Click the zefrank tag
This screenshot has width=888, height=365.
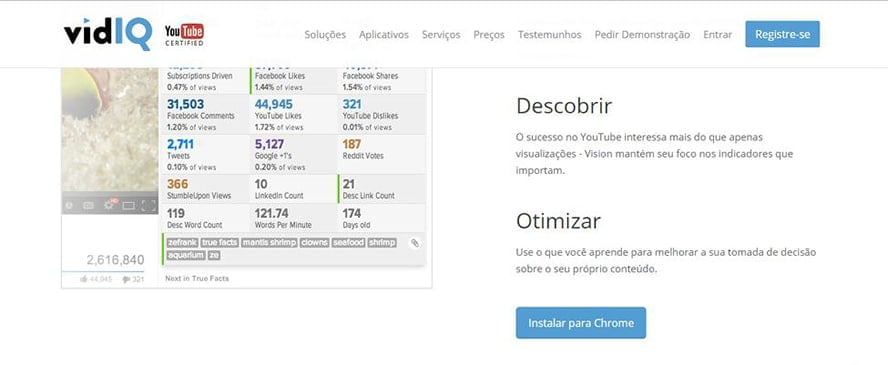pos(182,243)
